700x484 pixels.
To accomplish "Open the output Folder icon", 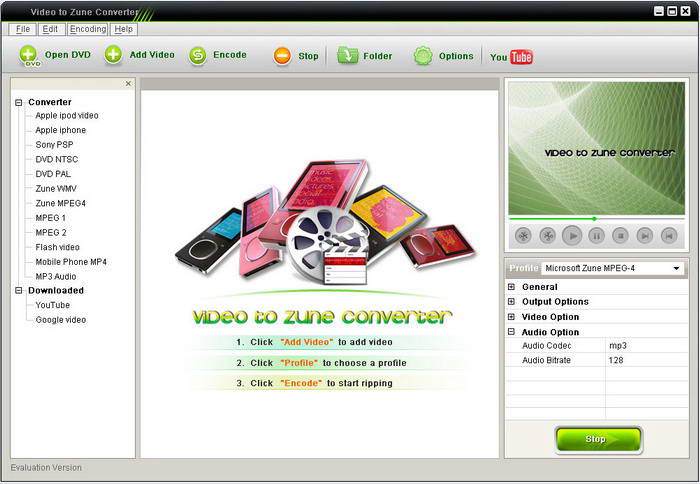I will pos(347,56).
